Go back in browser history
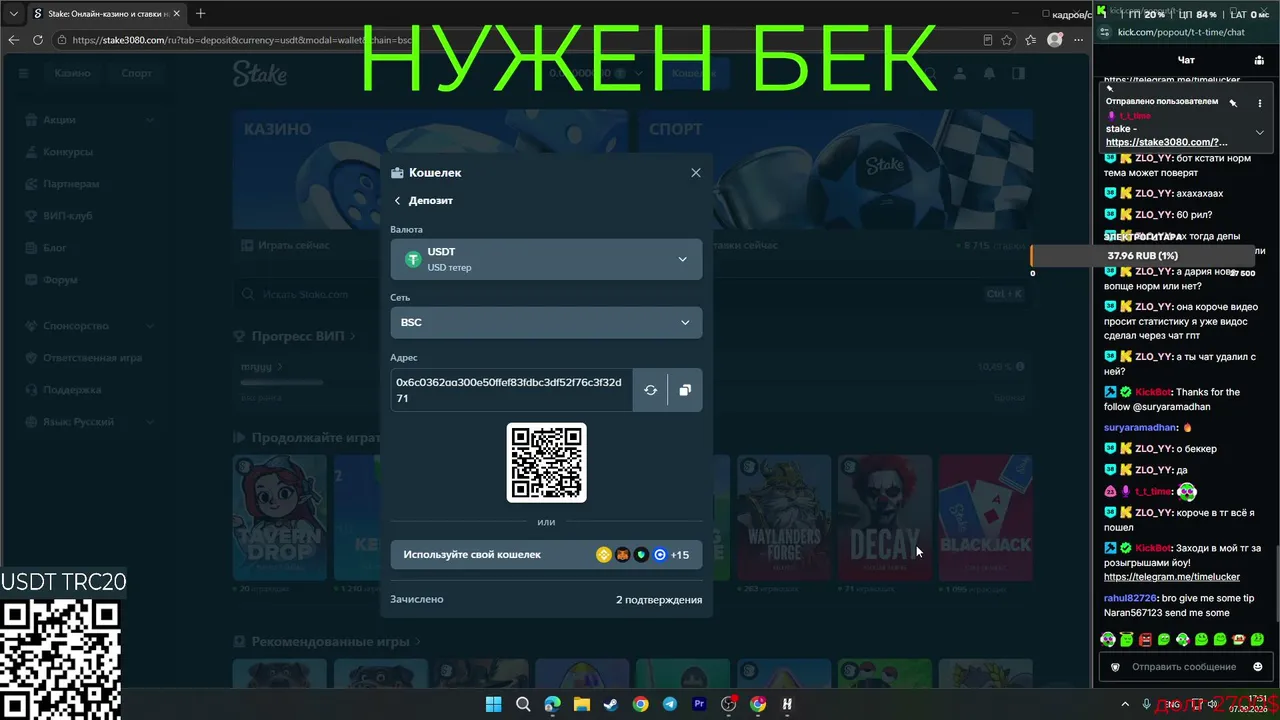Image resolution: width=1280 pixels, height=720 pixels. tap(13, 40)
